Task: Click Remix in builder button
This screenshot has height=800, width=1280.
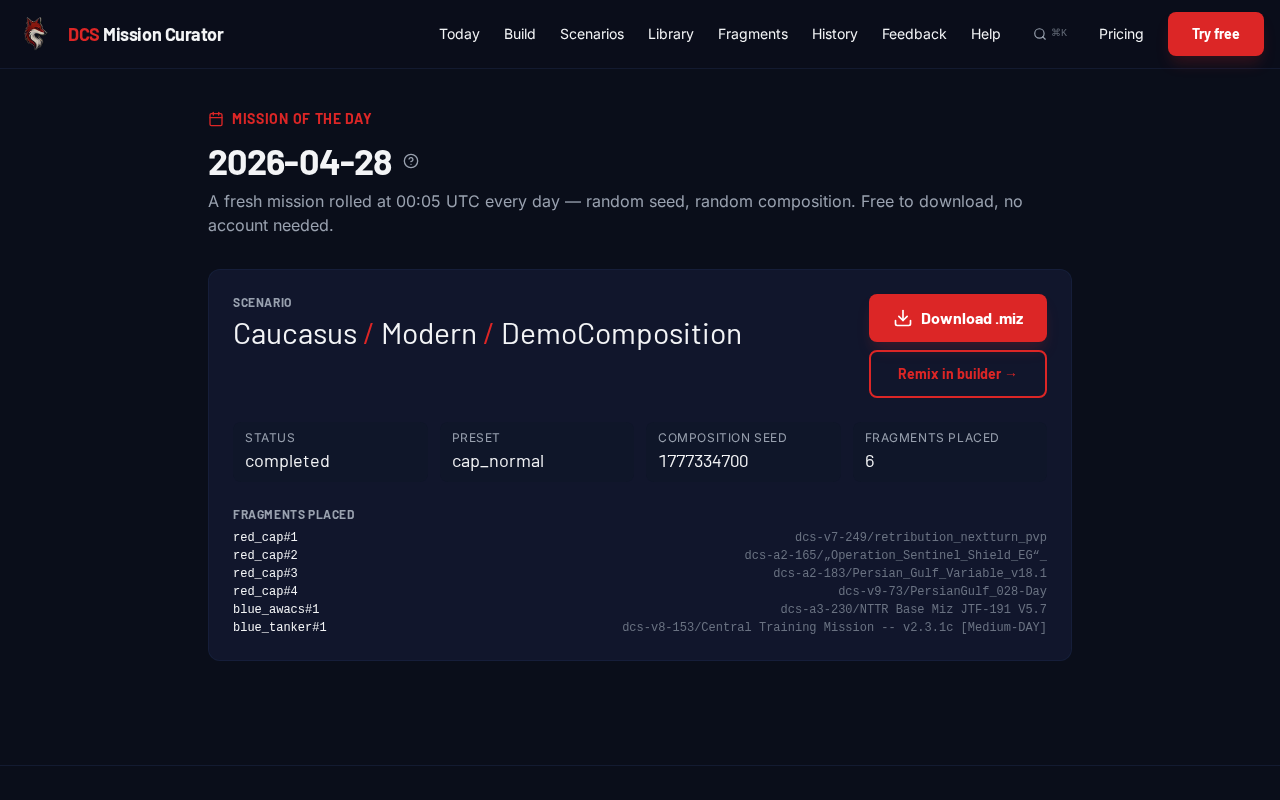Action: (958, 374)
